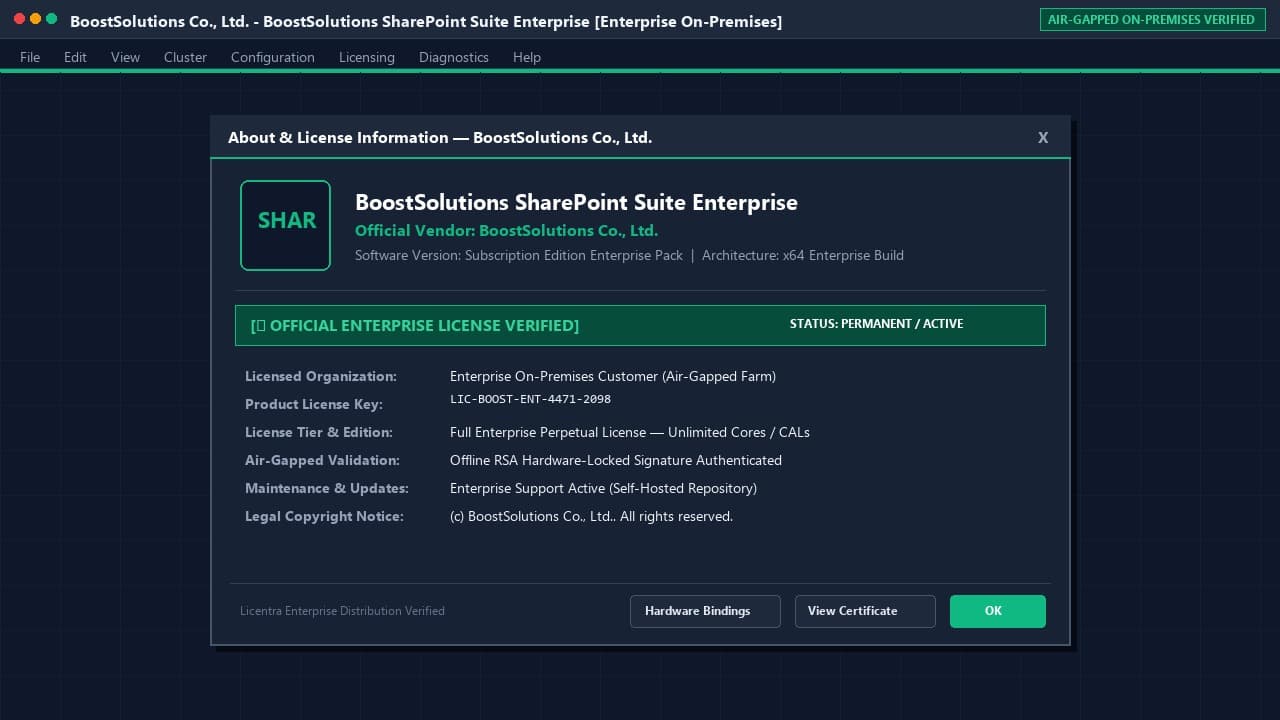Screen dimensions: 1280x720
Task: Click the Software Version Subscription Edition text
Action: coord(519,255)
